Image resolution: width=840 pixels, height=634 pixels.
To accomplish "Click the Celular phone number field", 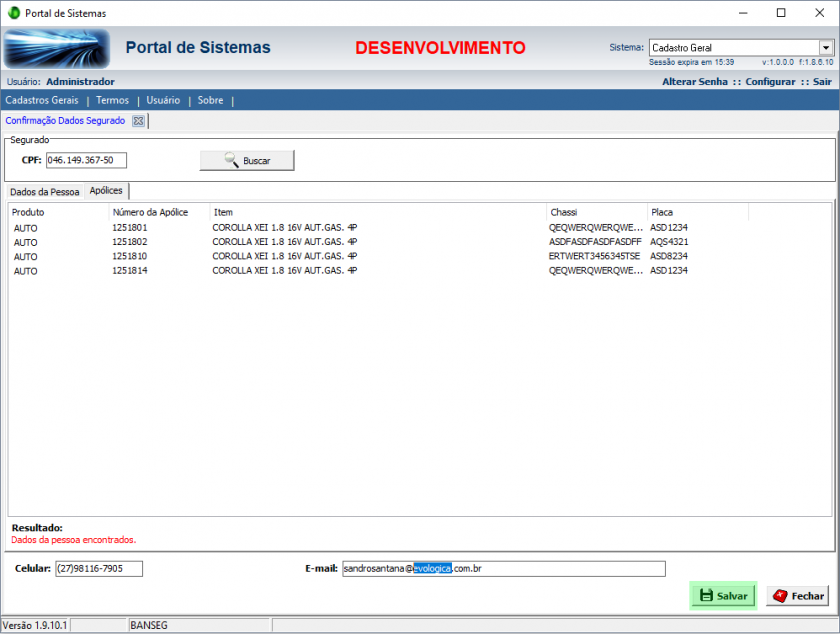I will [98, 568].
